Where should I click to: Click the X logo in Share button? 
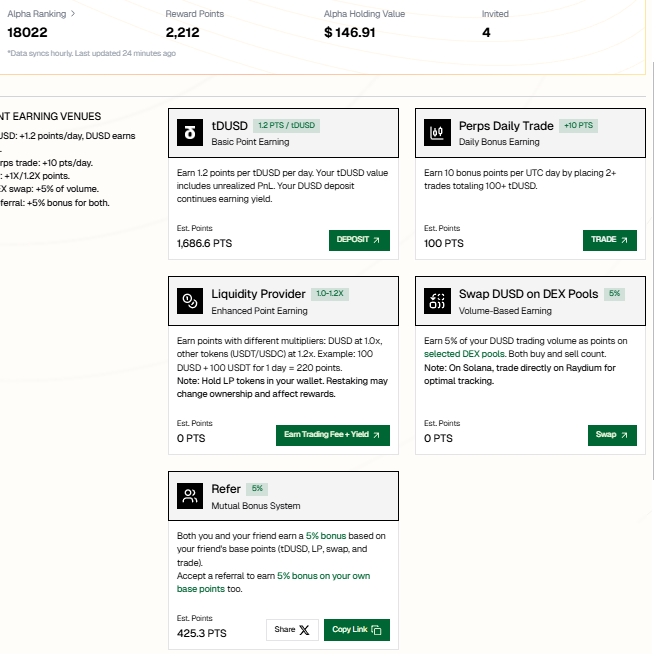[x=304, y=630]
